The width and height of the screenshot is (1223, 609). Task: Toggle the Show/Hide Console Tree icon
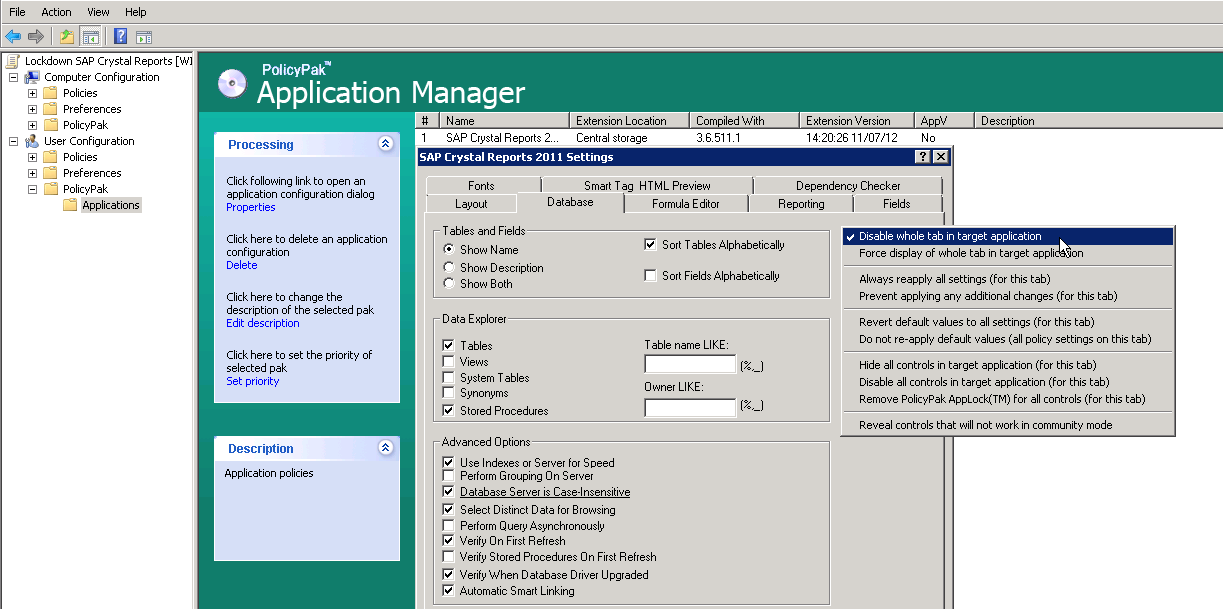point(91,37)
